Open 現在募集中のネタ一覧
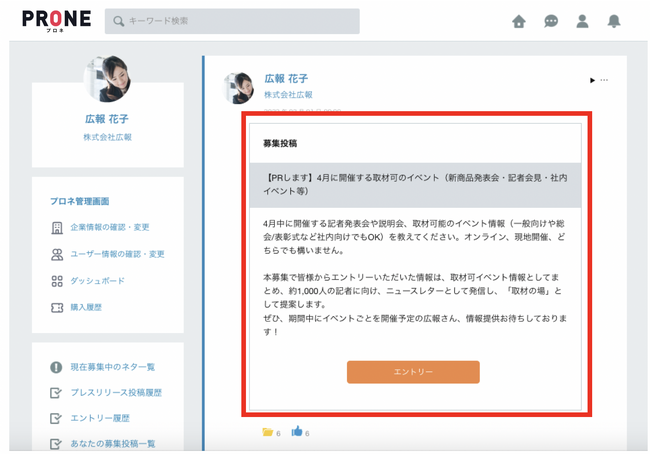 click(112, 368)
